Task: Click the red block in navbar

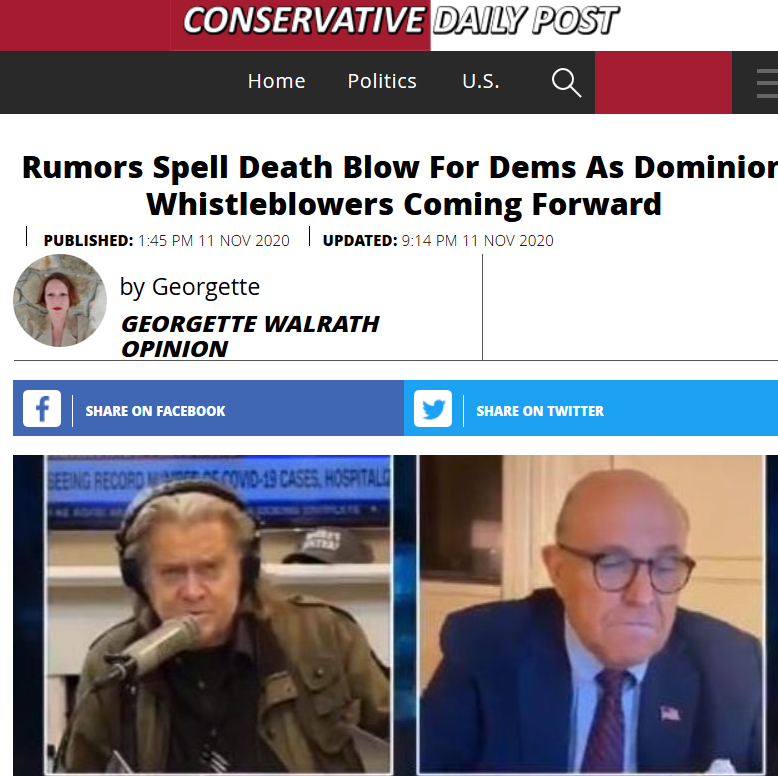Action: click(663, 82)
